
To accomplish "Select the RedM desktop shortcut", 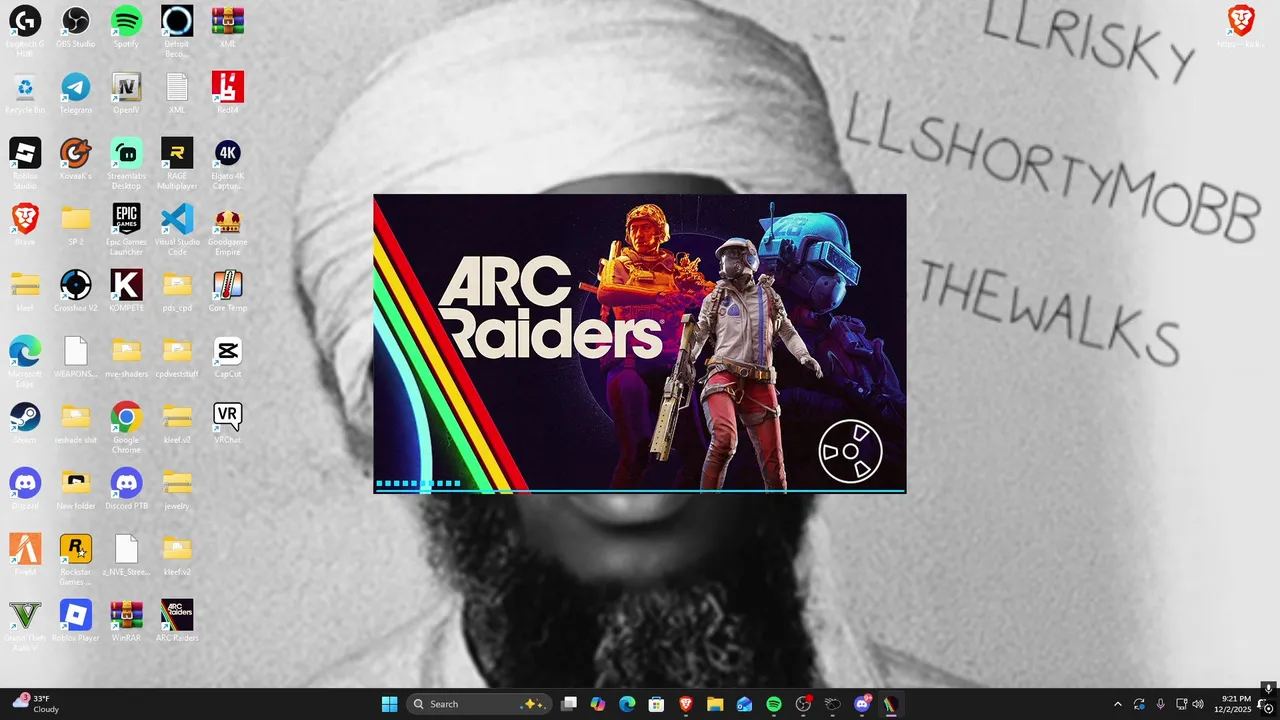I will (x=228, y=93).
